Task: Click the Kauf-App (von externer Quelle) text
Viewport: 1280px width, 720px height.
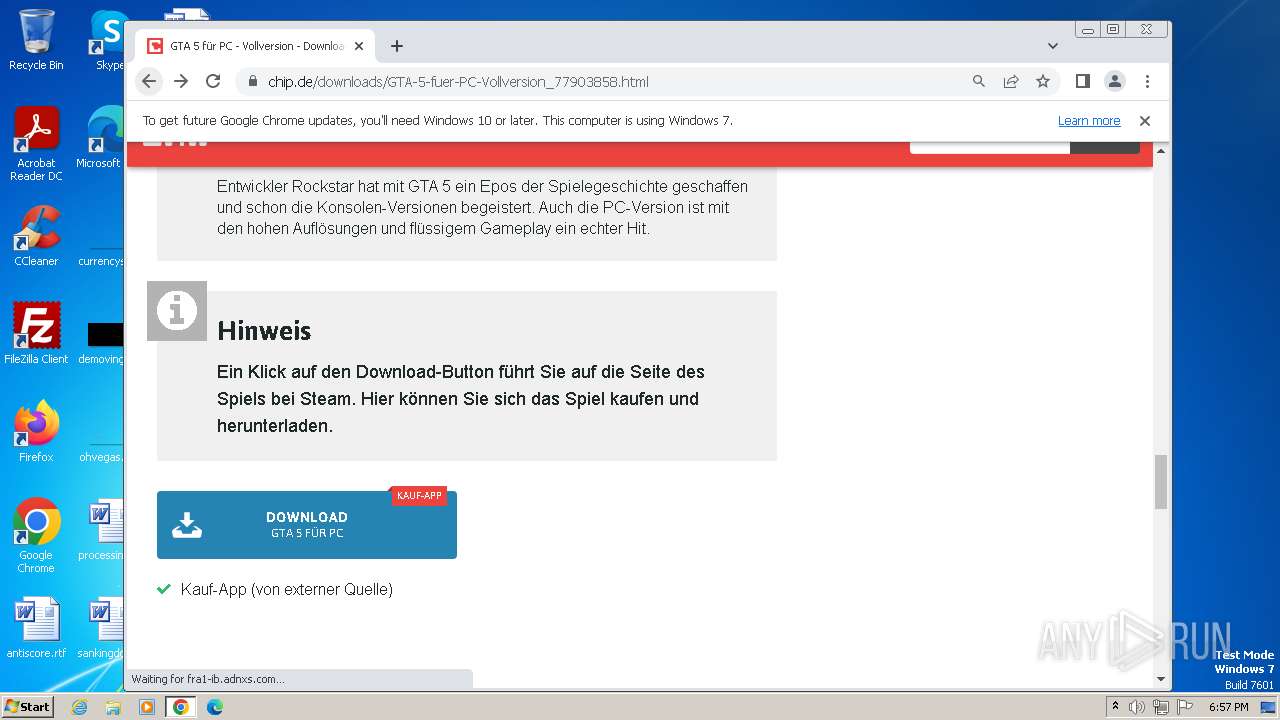Action: [x=287, y=590]
